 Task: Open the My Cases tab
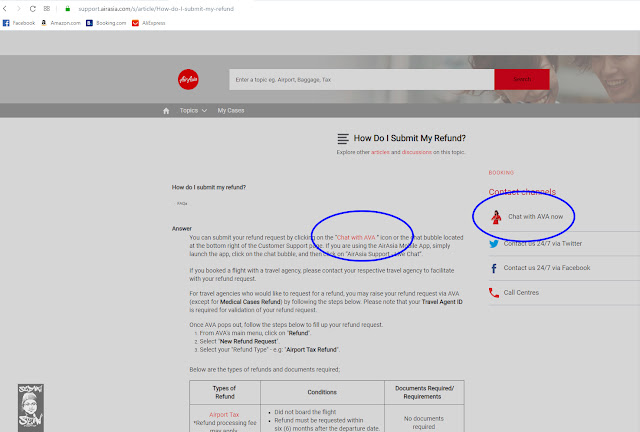coord(231,111)
